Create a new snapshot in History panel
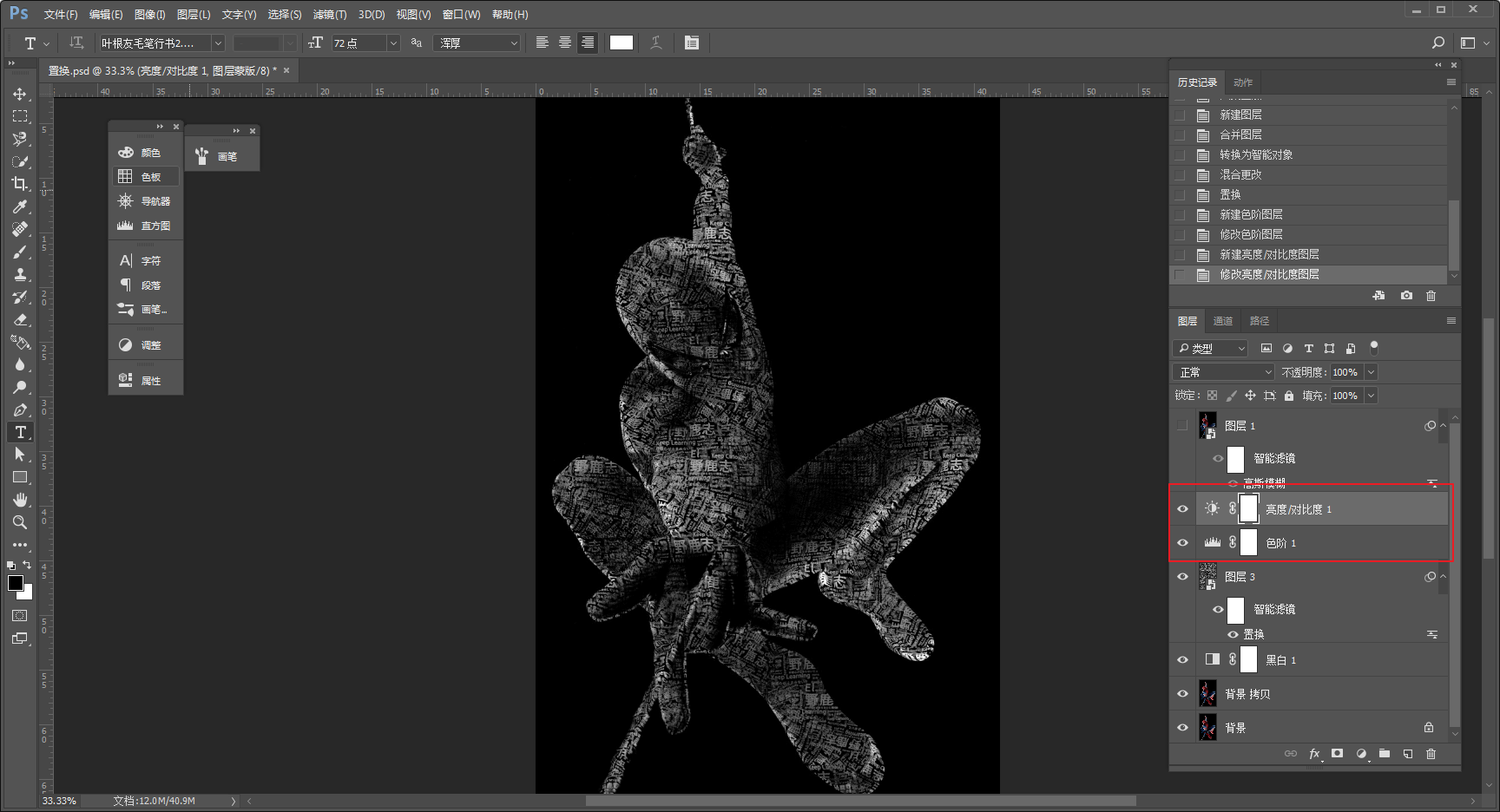The image size is (1500, 812). point(1406,296)
